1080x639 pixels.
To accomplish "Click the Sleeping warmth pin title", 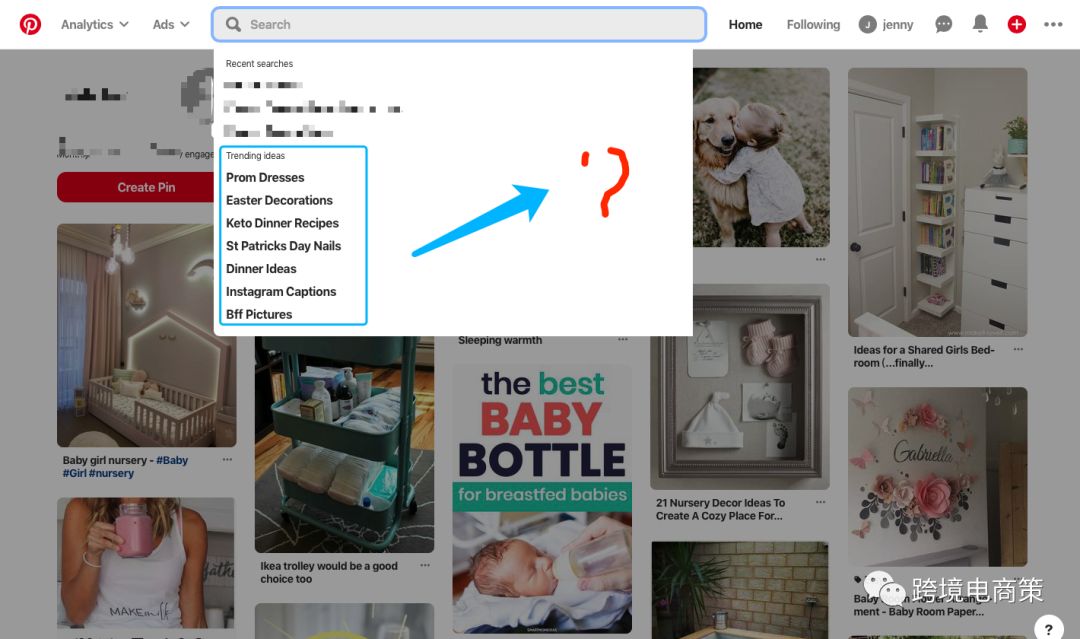I will 500,340.
